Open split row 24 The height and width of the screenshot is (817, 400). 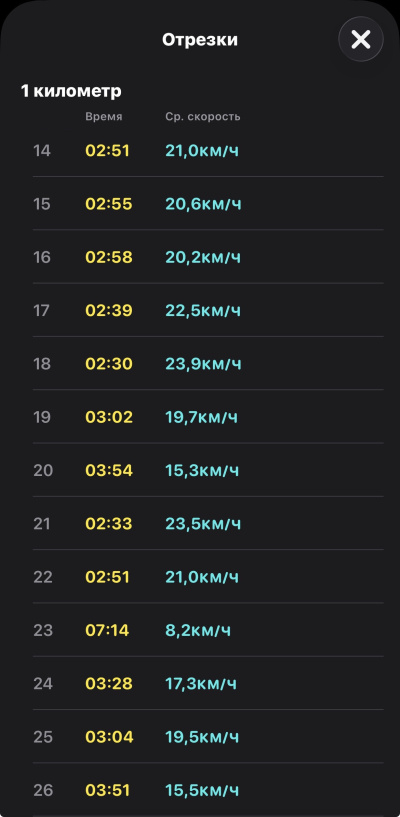[208, 684]
